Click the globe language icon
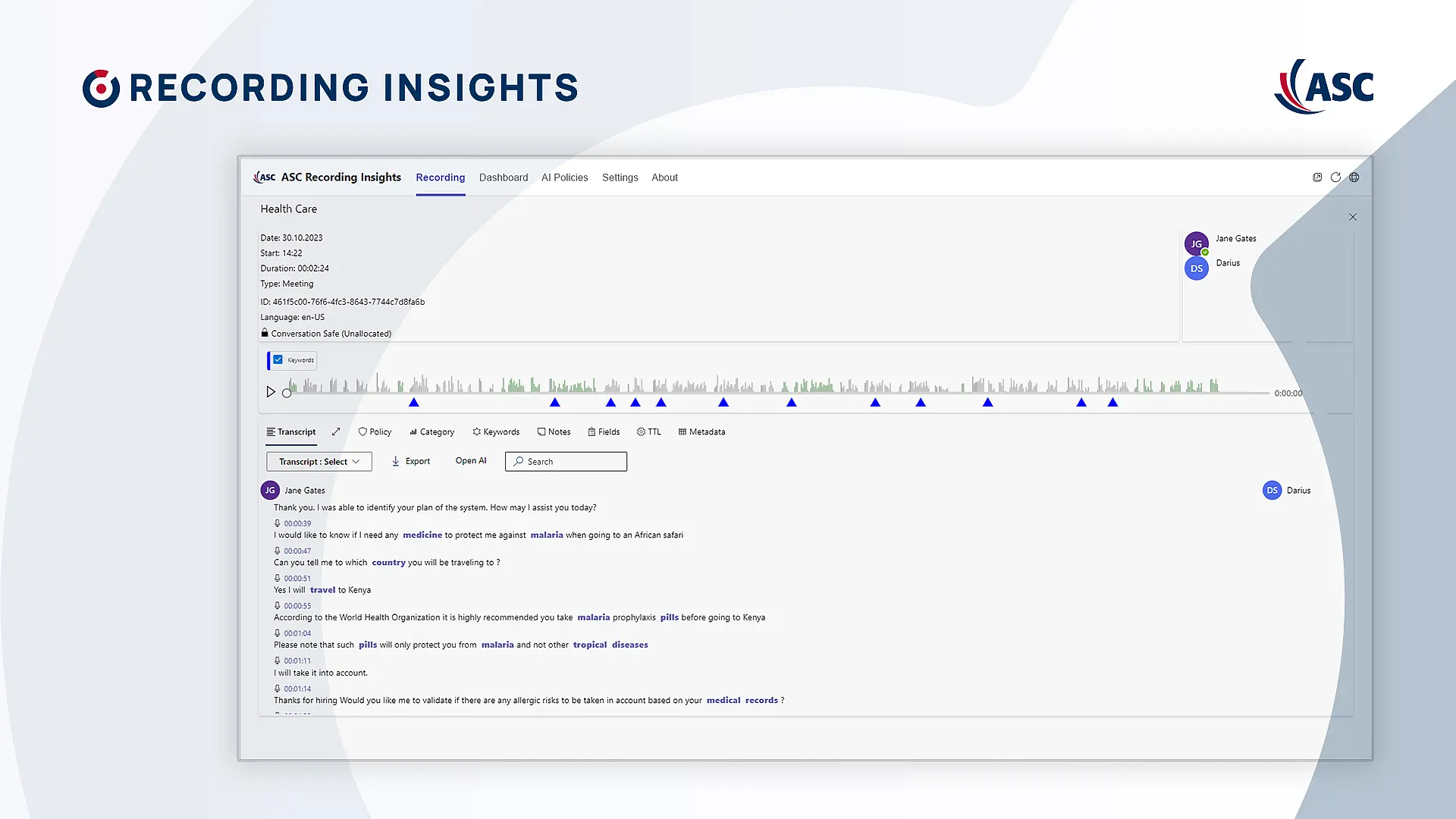 [x=1354, y=177]
